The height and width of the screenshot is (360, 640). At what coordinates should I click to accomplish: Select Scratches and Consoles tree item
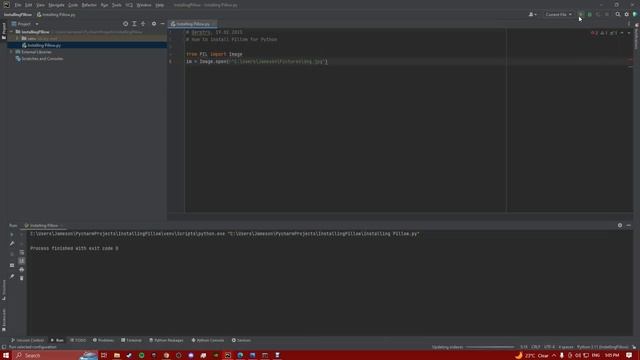[x=42, y=58]
